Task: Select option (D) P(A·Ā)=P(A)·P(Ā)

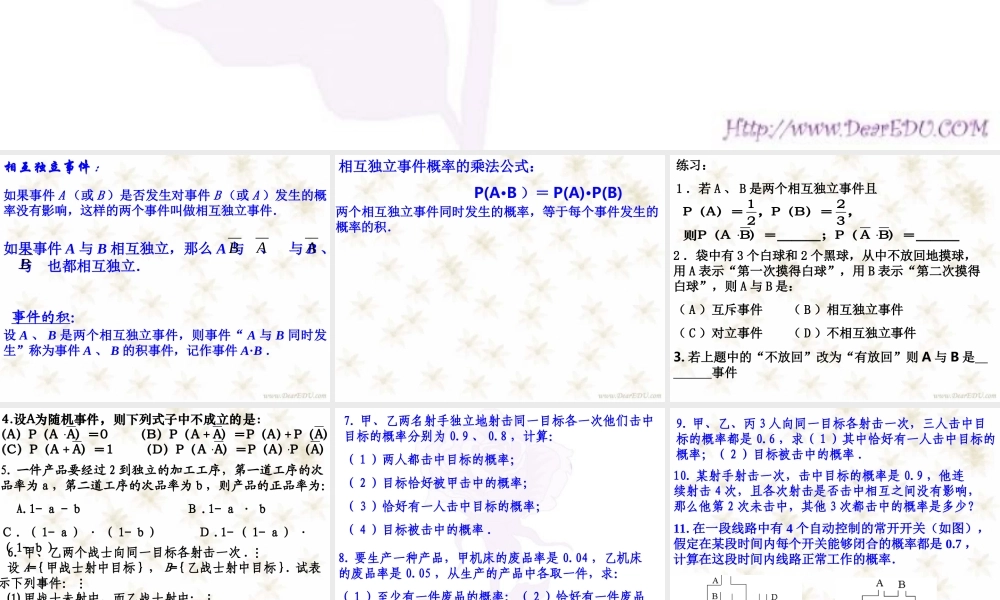Action: pos(235,449)
